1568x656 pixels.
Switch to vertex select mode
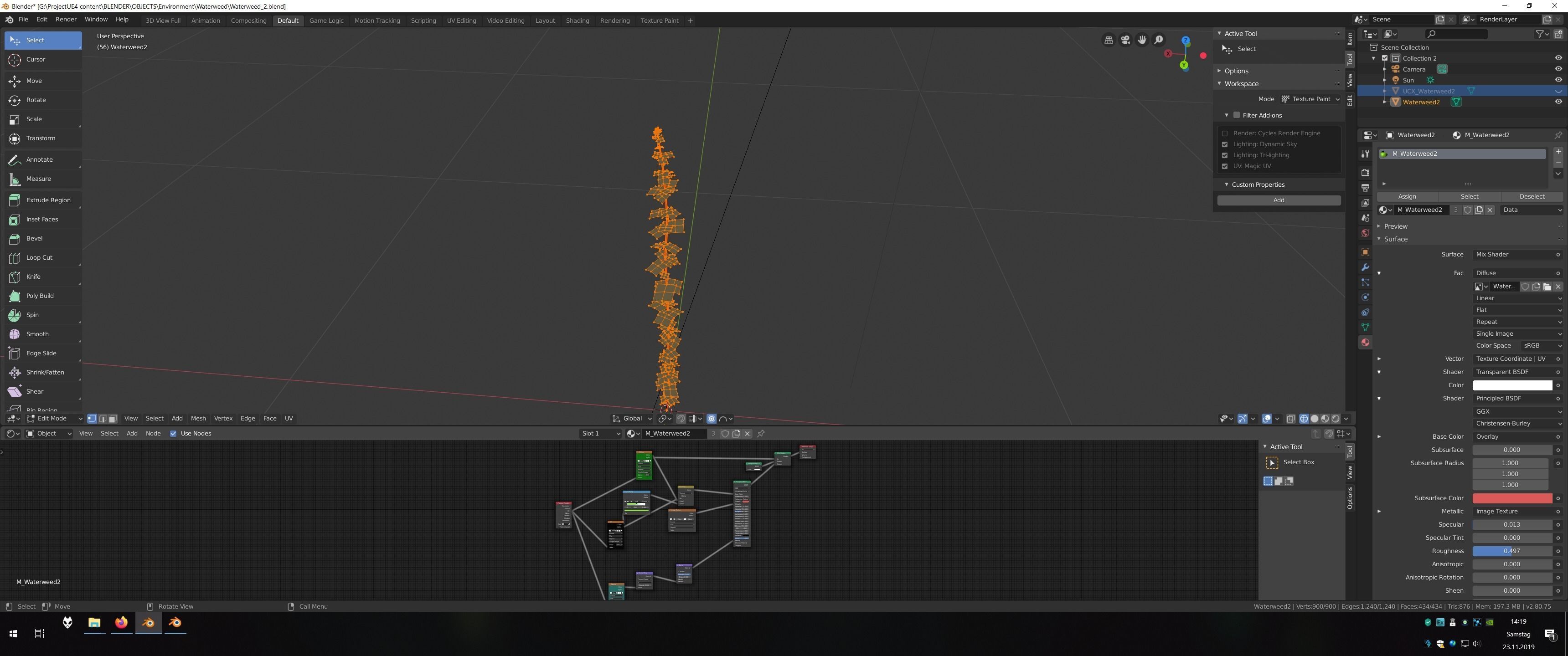coord(92,419)
